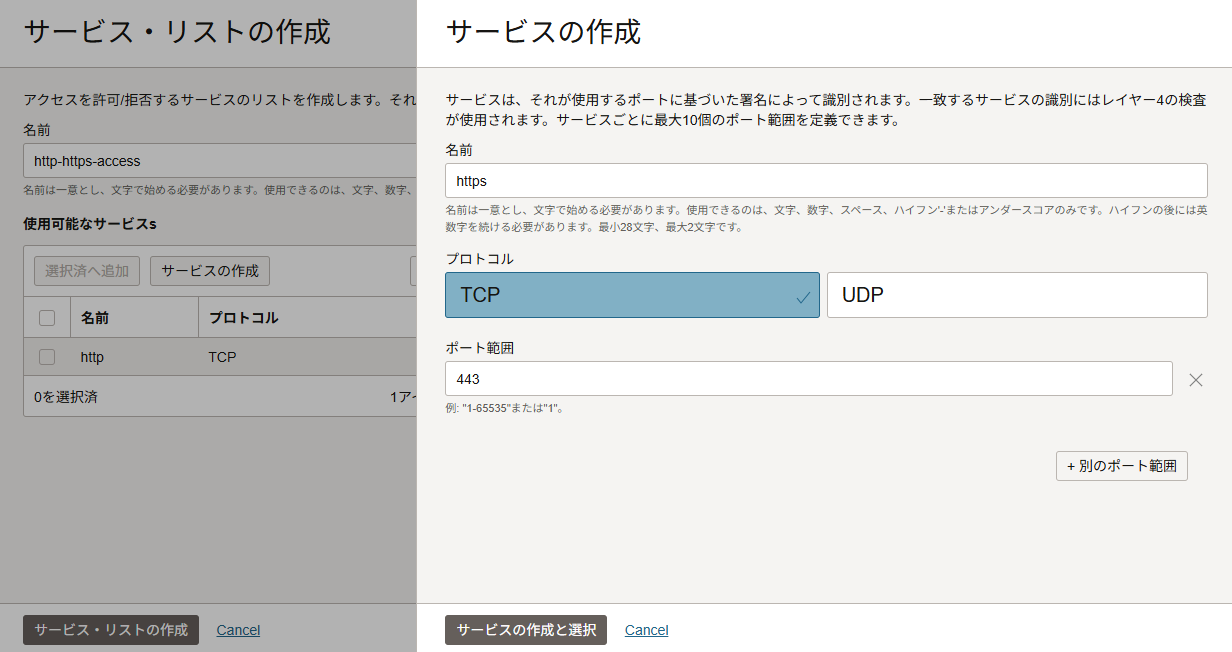Click the サービス・リストの作成 button
This screenshot has width=1232, height=652.
tap(111, 630)
